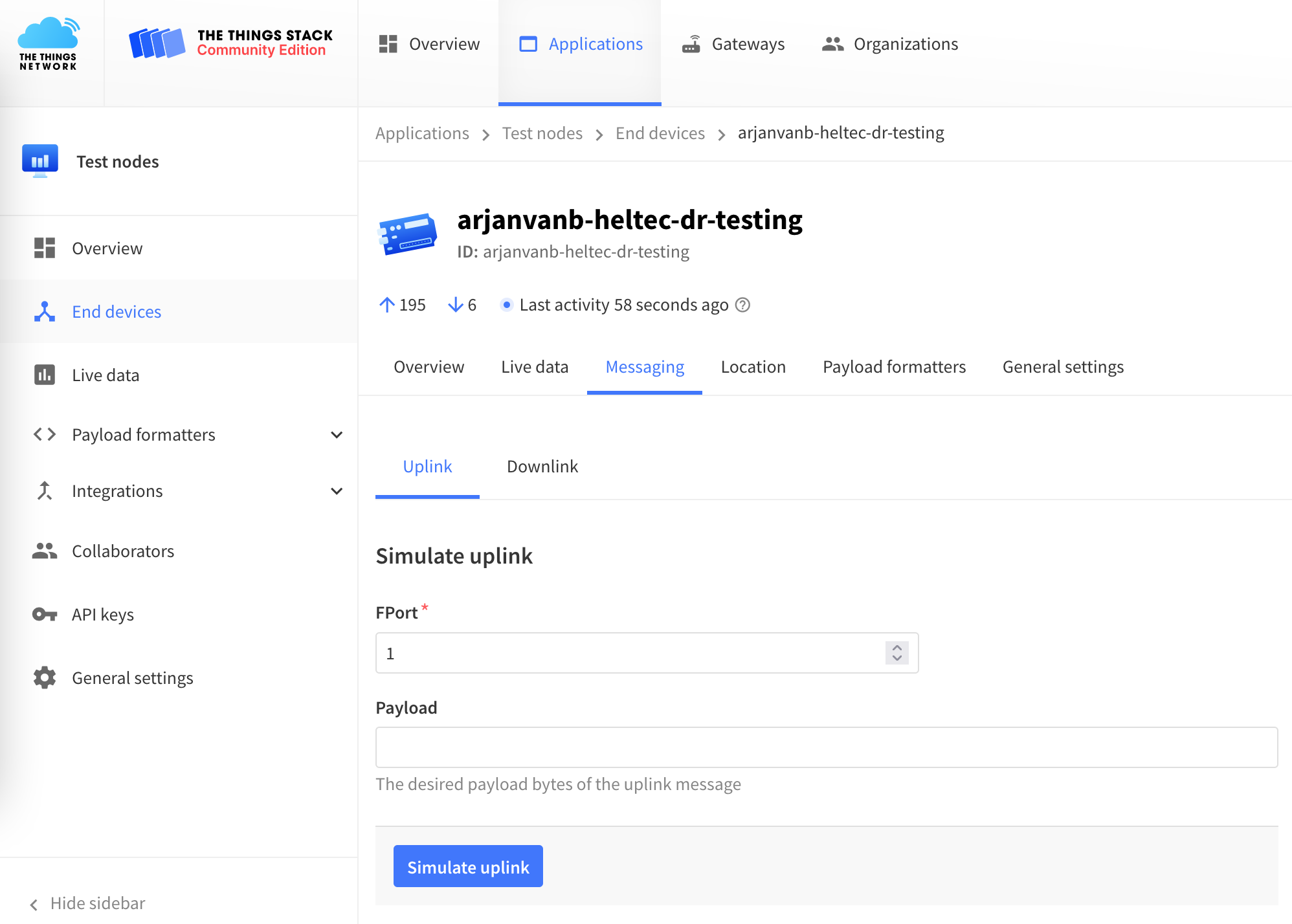Click the FPort number input field
The width and height of the screenshot is (1292, 924).
point(647,653)
